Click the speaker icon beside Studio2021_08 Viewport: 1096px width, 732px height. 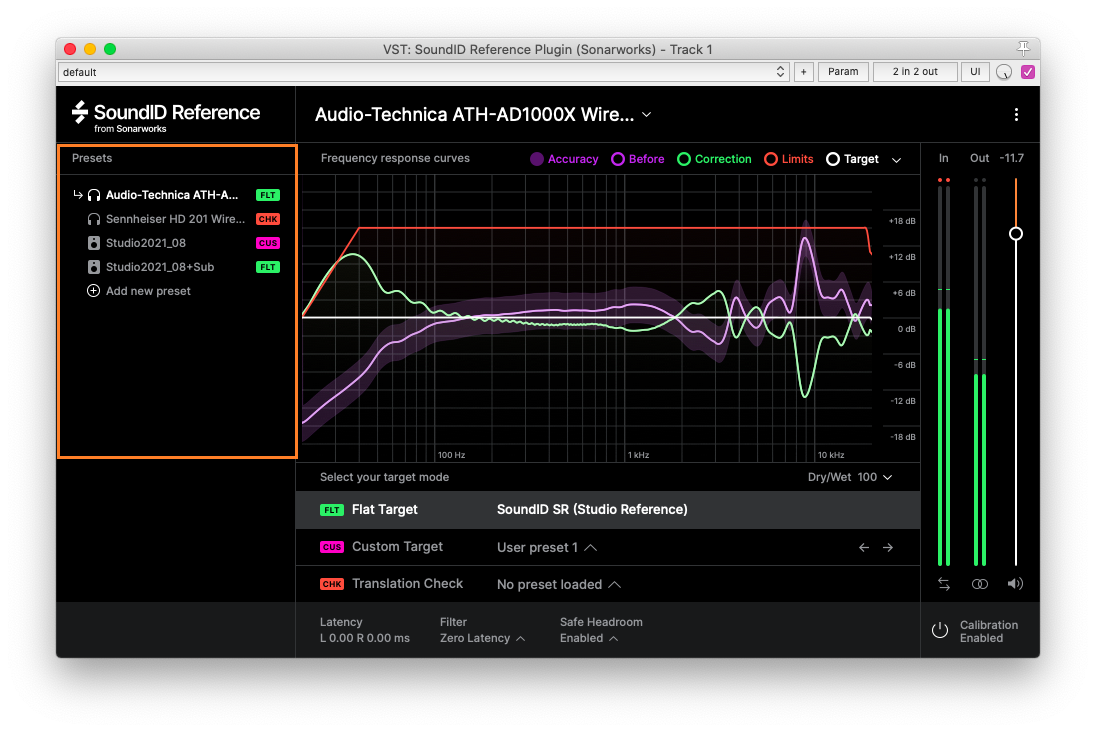tap(94, 243)
